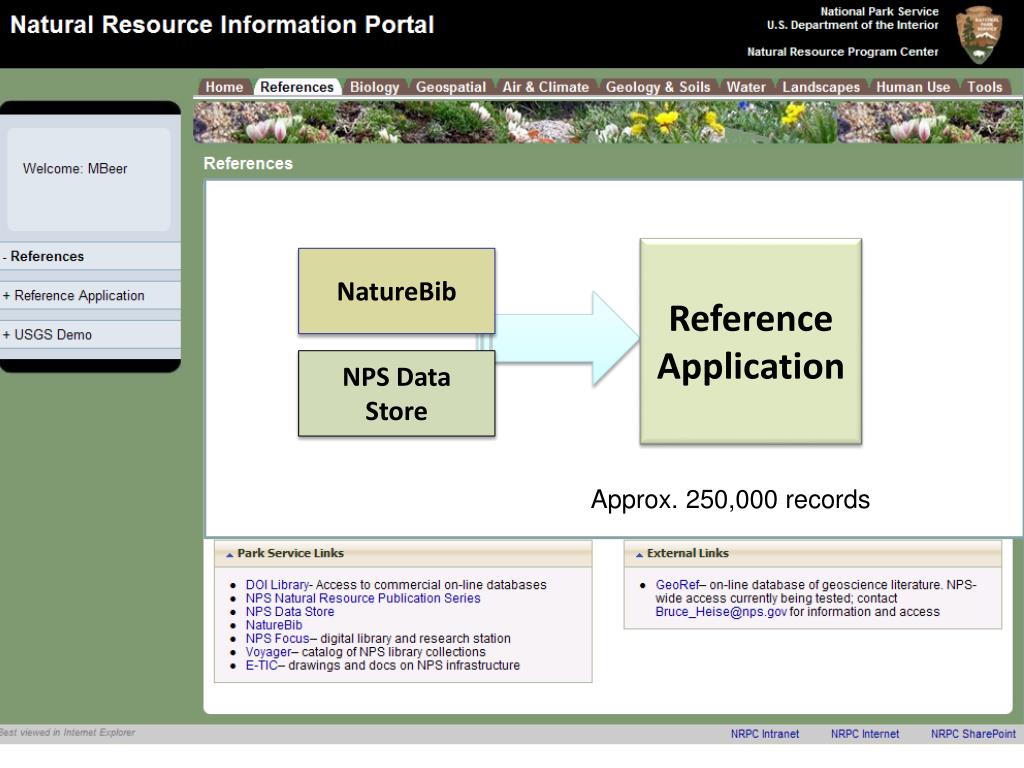
Task: Open the NRPC SharePoint footer link
Action: pyautogui.click(x=973, y=734)
